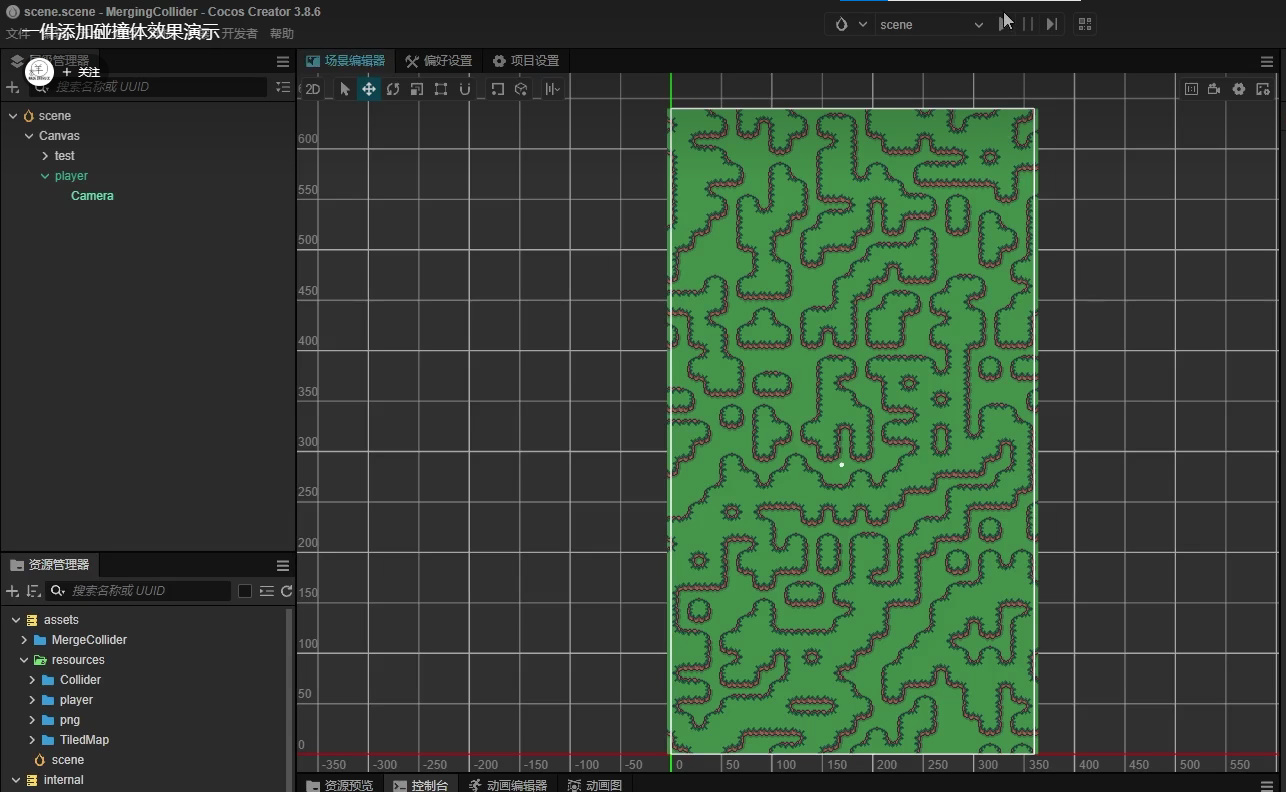Select the MergeCollider folder
The height and width of the screenshot is (792, 1286).
click(89, 640)
